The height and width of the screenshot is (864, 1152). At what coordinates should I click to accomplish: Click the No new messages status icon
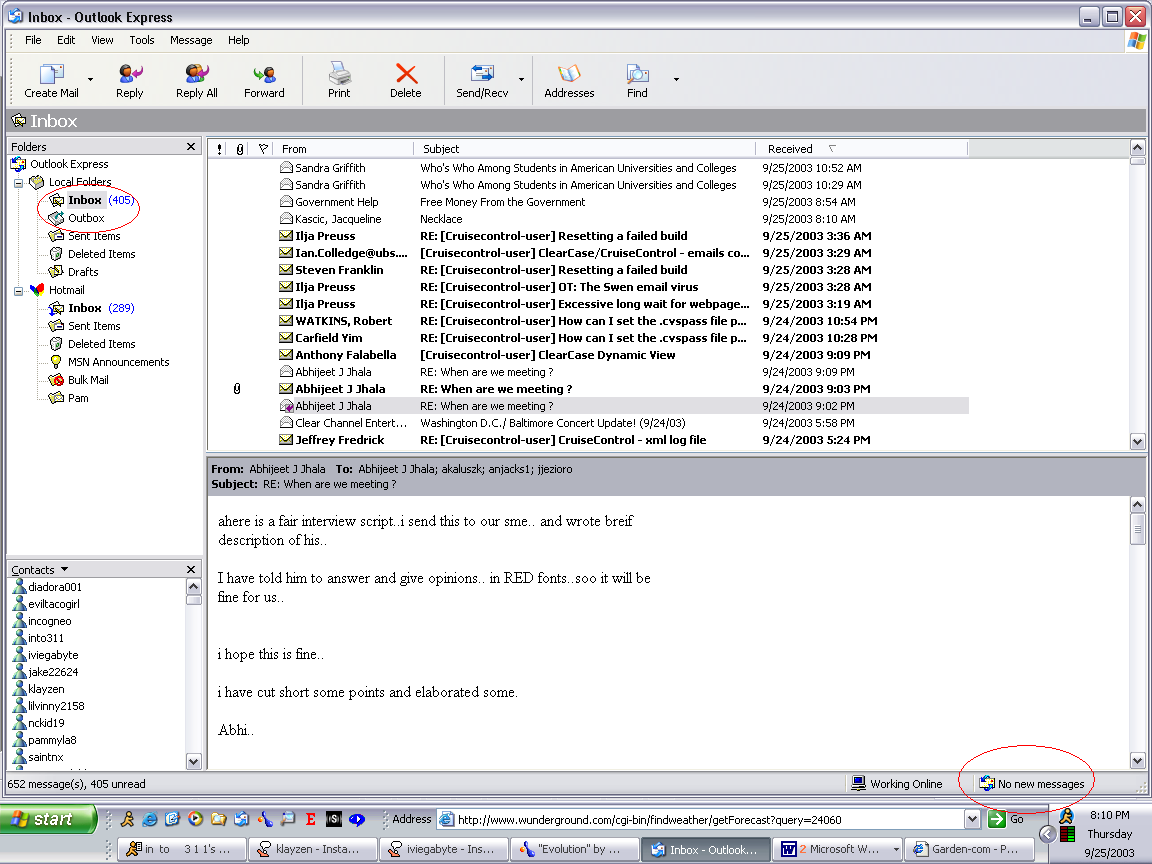pos(987,784)
